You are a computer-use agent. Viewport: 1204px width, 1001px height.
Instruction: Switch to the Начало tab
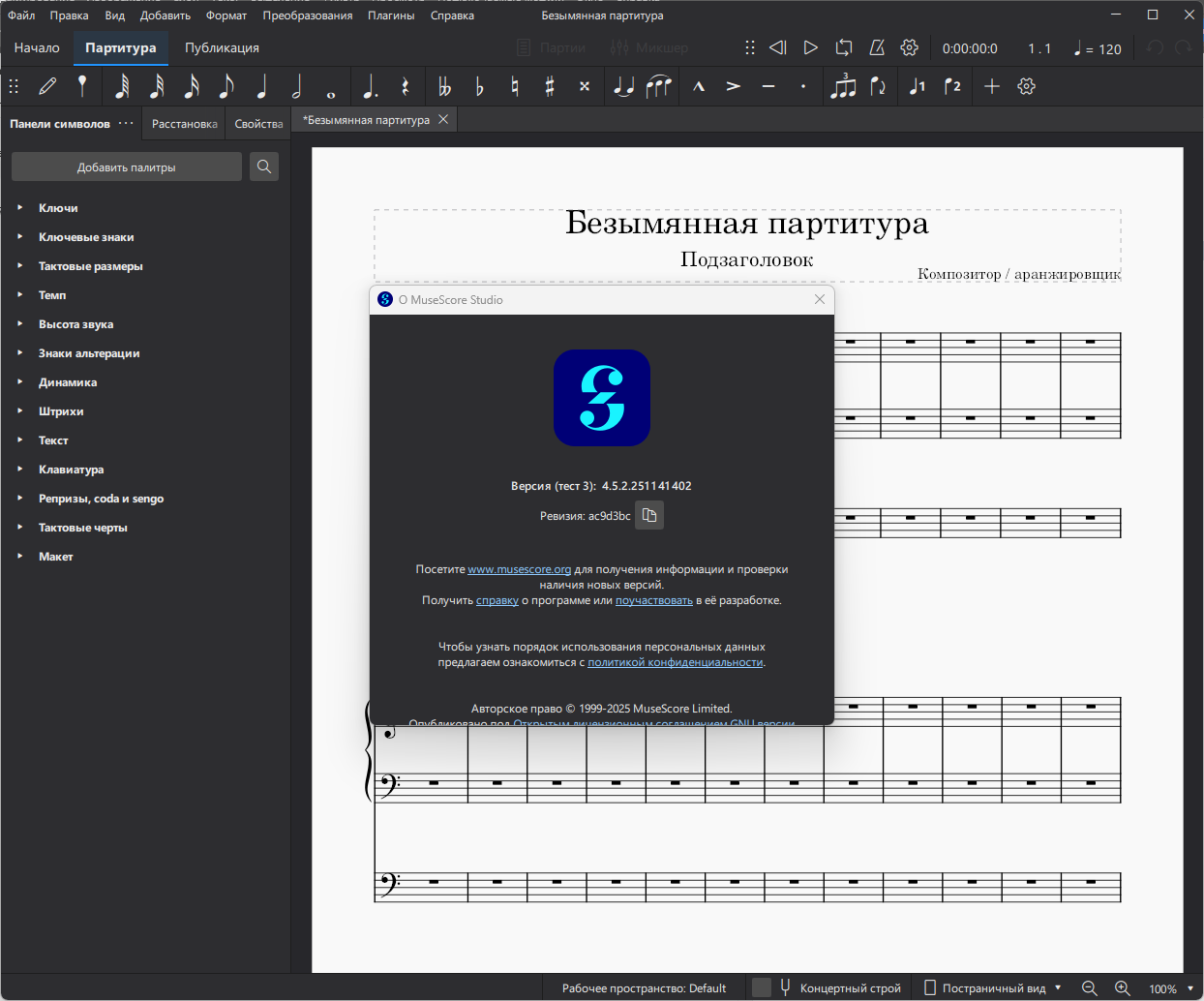point(37,47)
